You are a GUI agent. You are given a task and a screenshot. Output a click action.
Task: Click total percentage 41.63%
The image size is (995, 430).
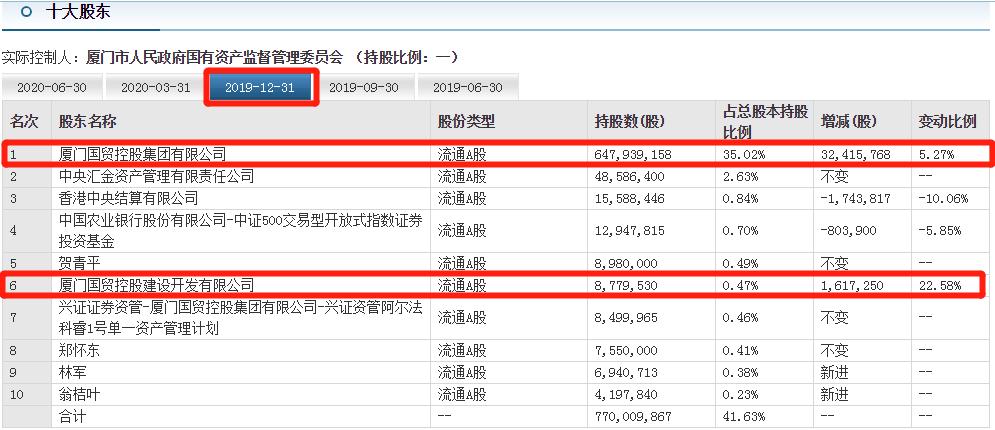pos(744,417)
